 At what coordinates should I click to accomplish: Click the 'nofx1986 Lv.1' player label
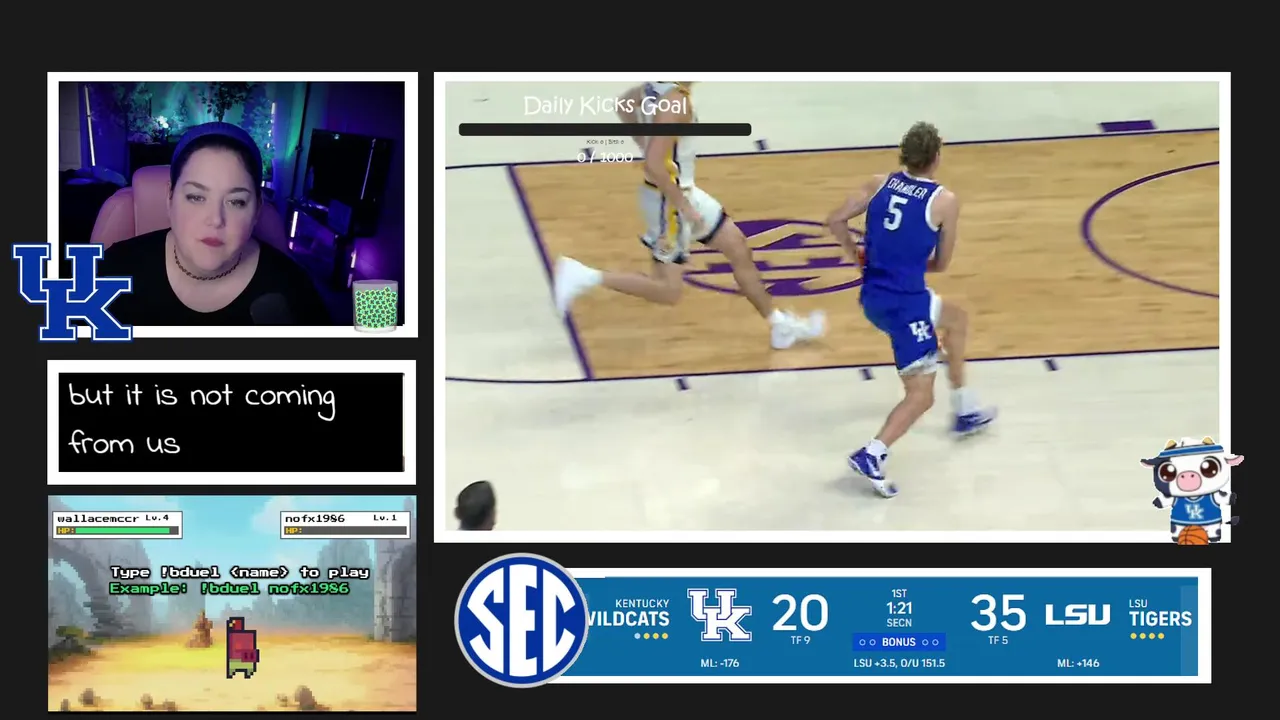(x=341, y=518)
